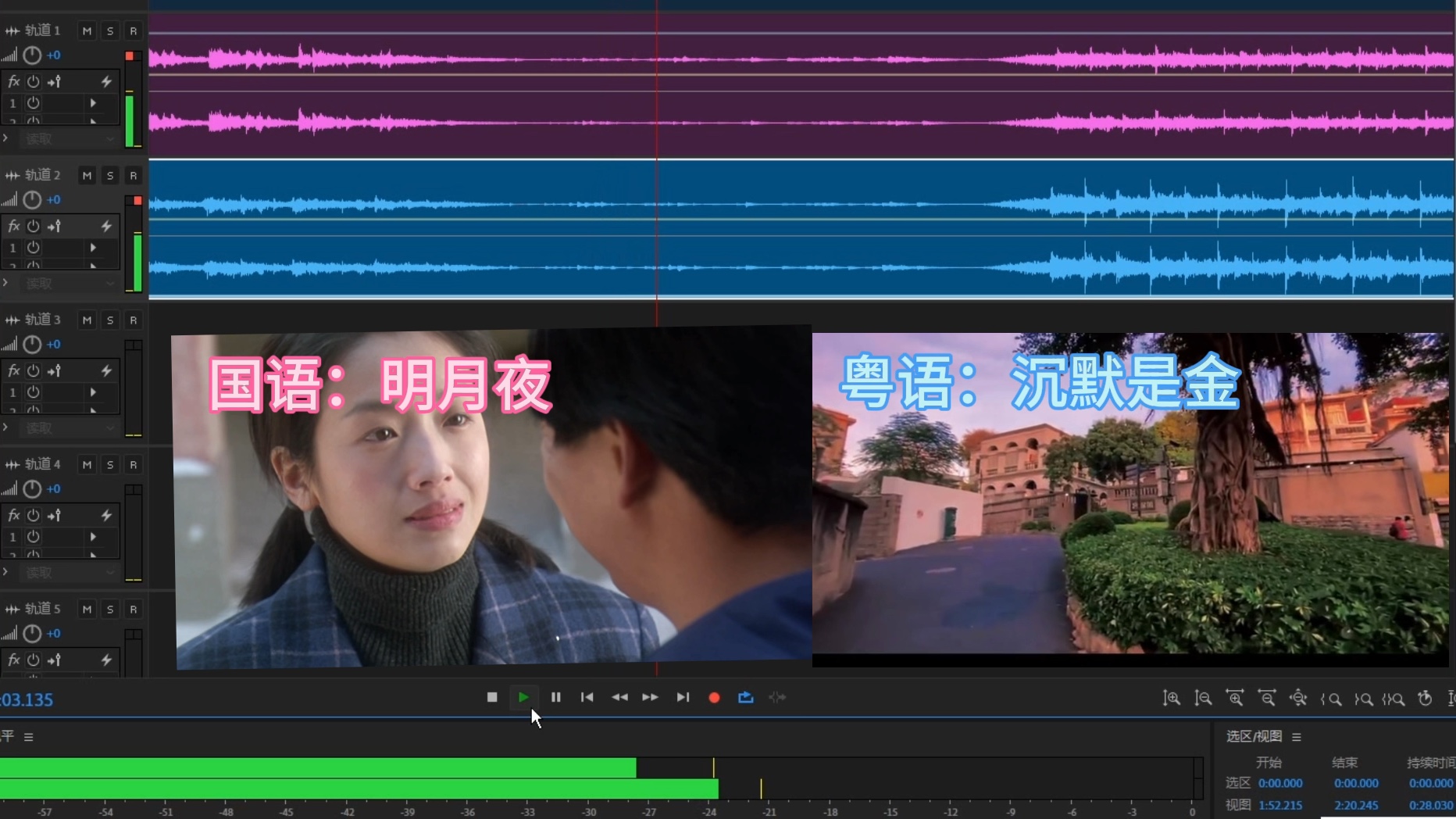Click pre/post fader icon on 轨道 4
The image size is (1456, 819).
[x=54, y=515]
